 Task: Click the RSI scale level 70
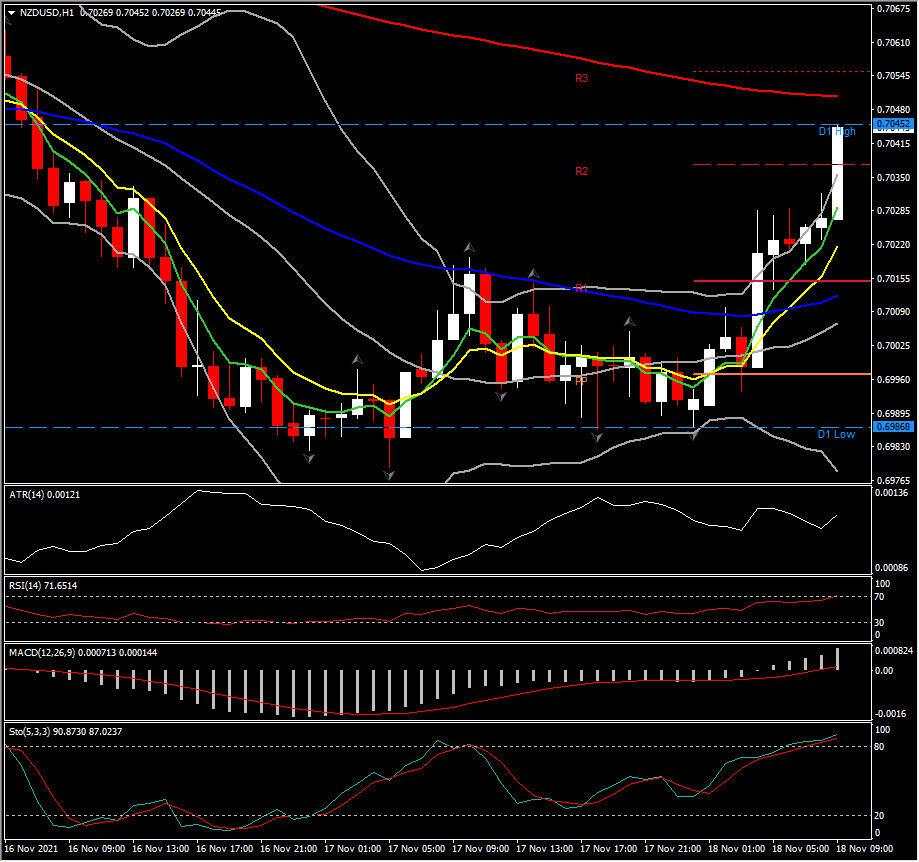880,597
